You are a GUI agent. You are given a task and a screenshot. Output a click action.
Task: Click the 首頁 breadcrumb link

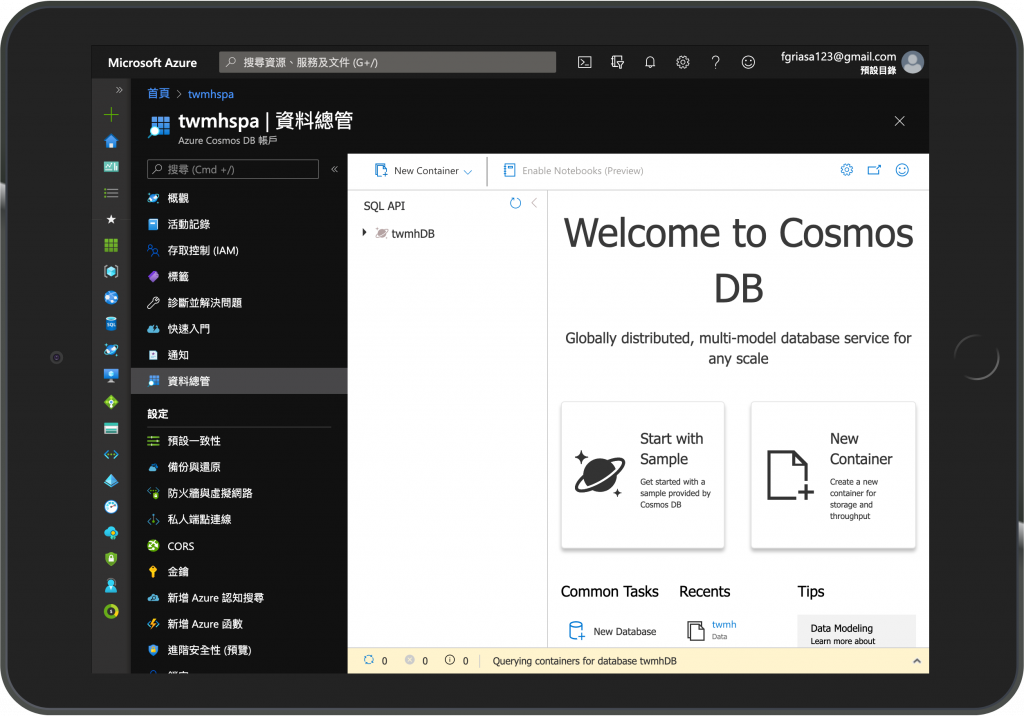pyautogui.click(x=158, y=93)
